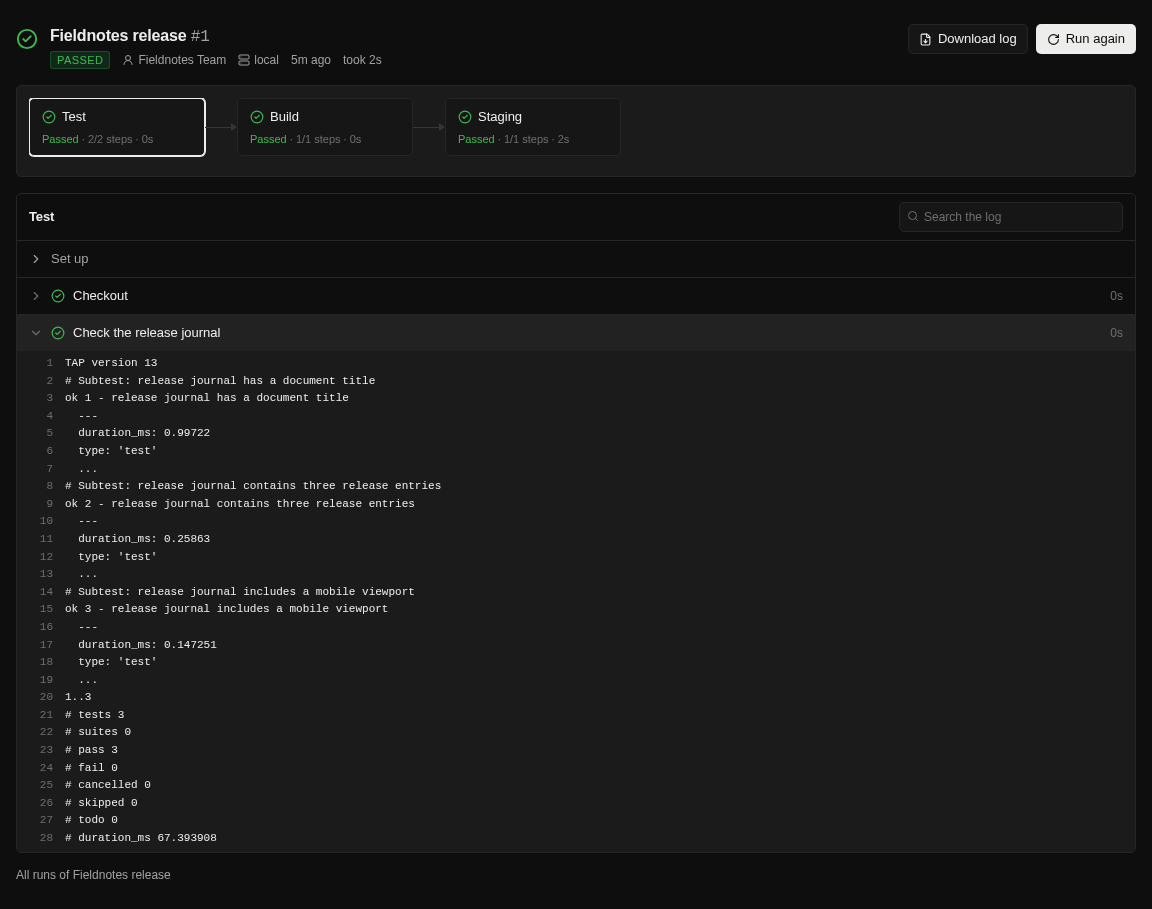Click log line # cancelled 0
The width and height of the screenshot is (1152, 909).
pos(108,785)
